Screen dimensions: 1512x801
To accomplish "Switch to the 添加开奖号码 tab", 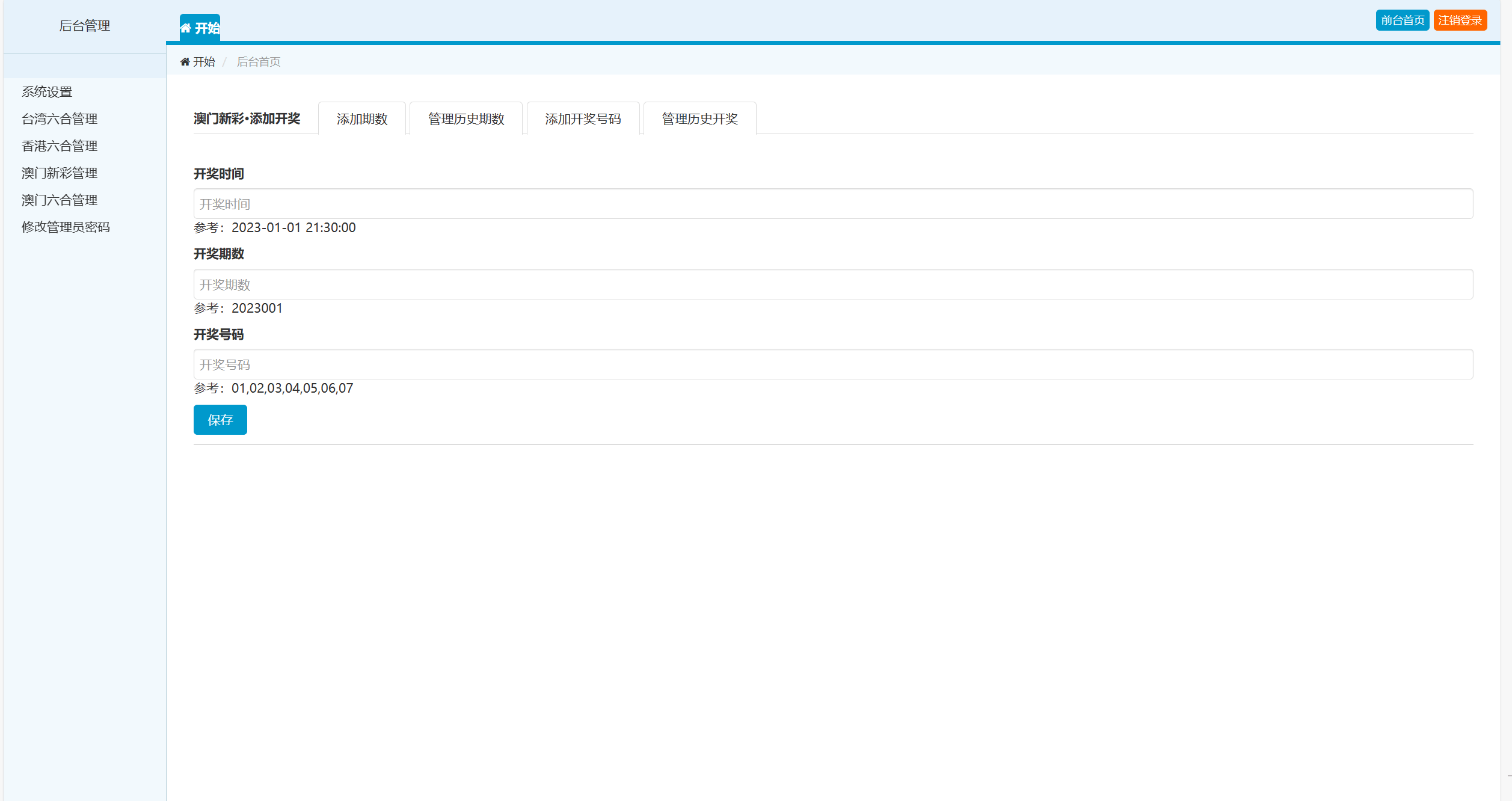I will (583, 118).
